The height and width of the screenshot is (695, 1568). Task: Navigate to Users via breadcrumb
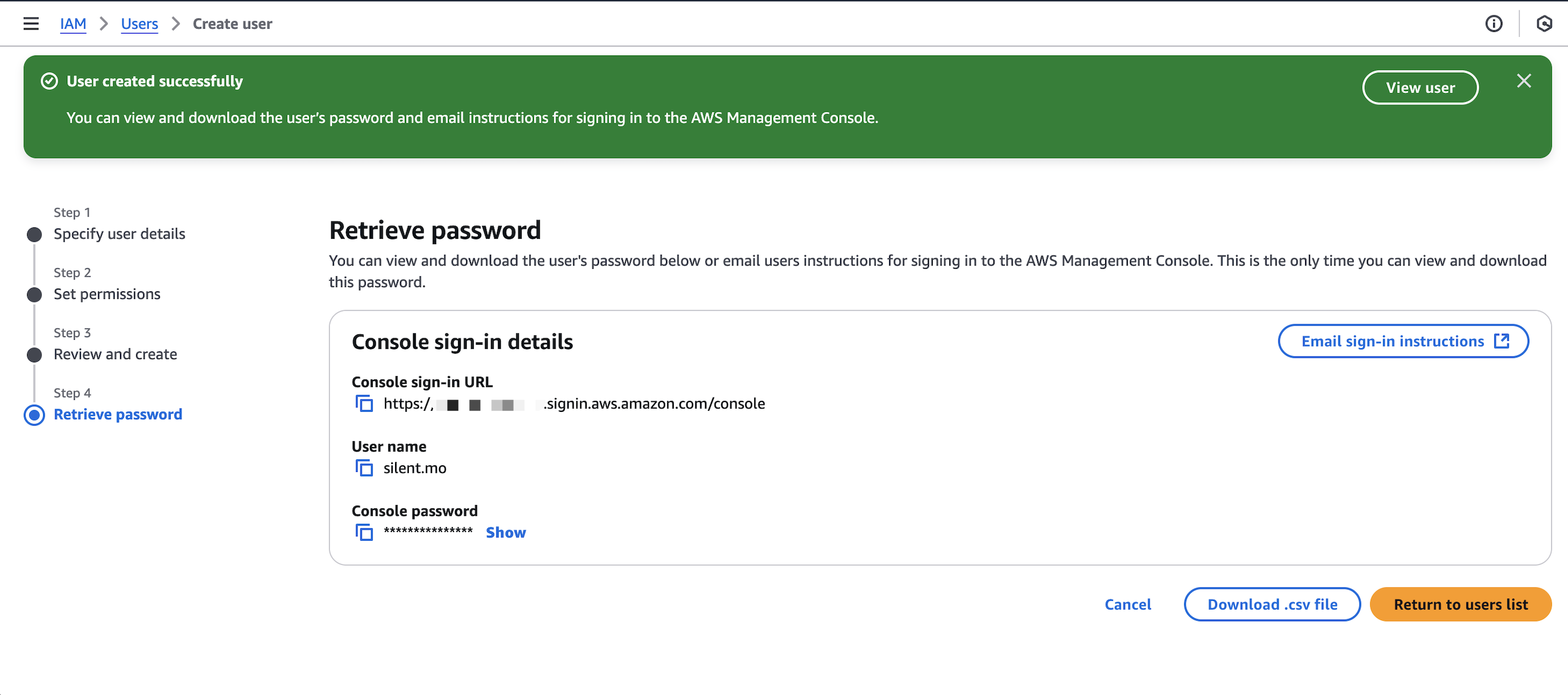(x=139, y=24)
